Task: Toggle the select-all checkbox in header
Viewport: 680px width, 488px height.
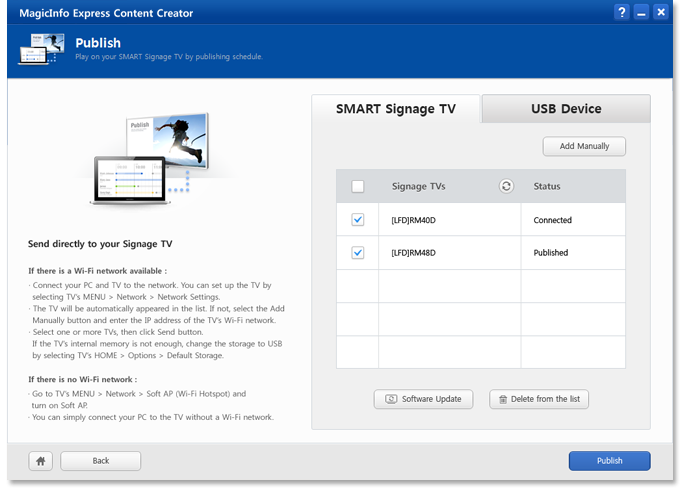Action: tap(357, 187)
